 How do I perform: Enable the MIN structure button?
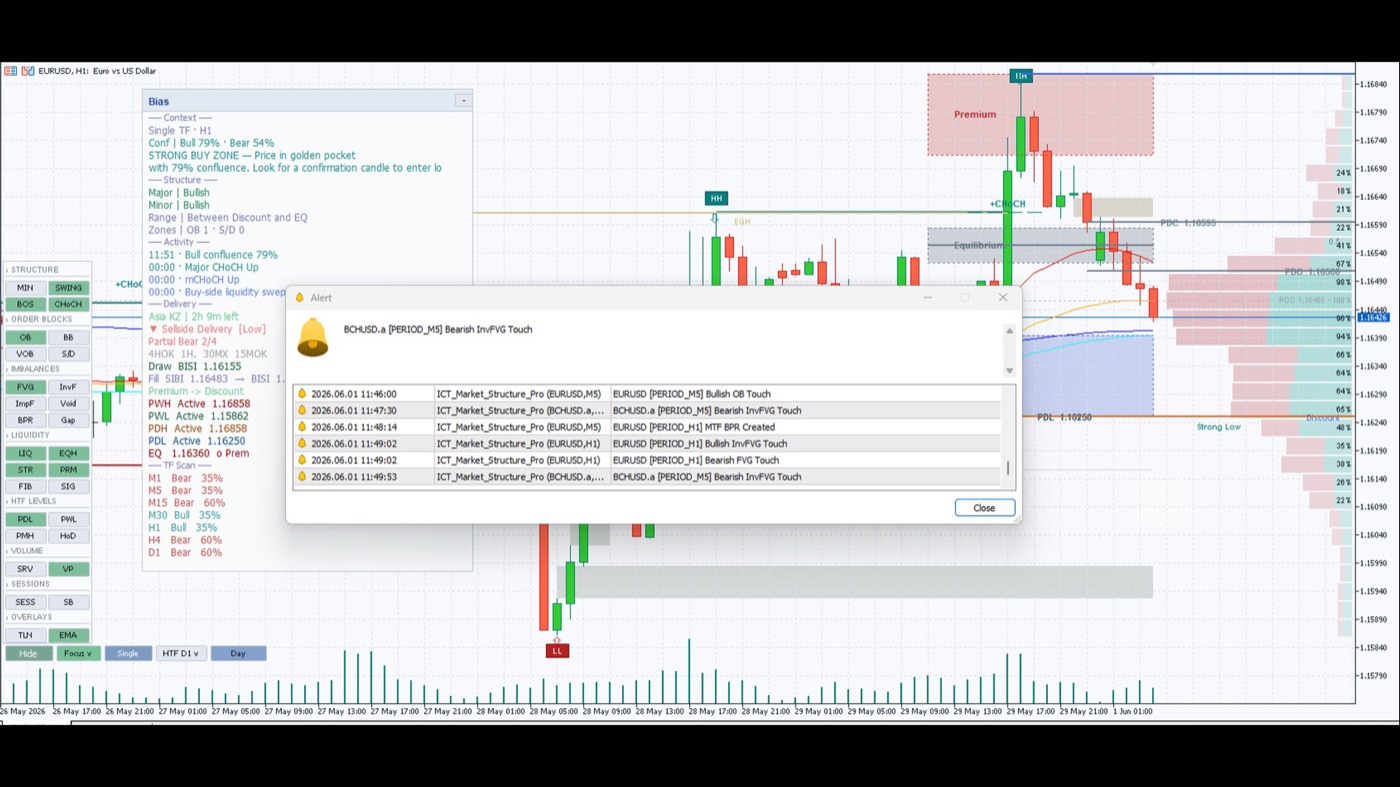(x=25, y=288)
